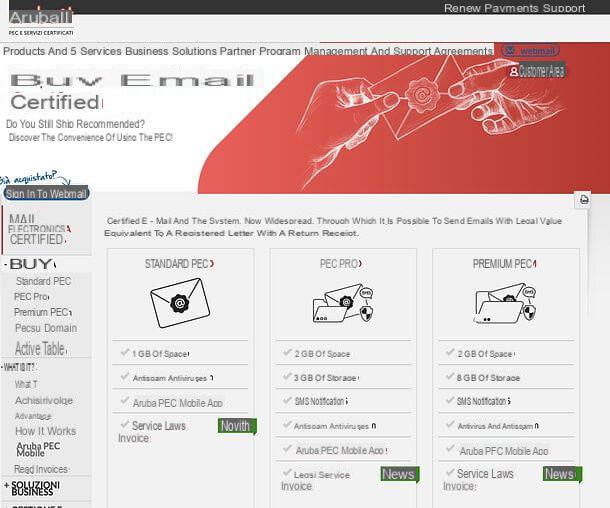Collapse the WHAT IS IT? sidebar section
Image resolution: width=610 pixels, height=508 pixels.
(x=19, y=367)
